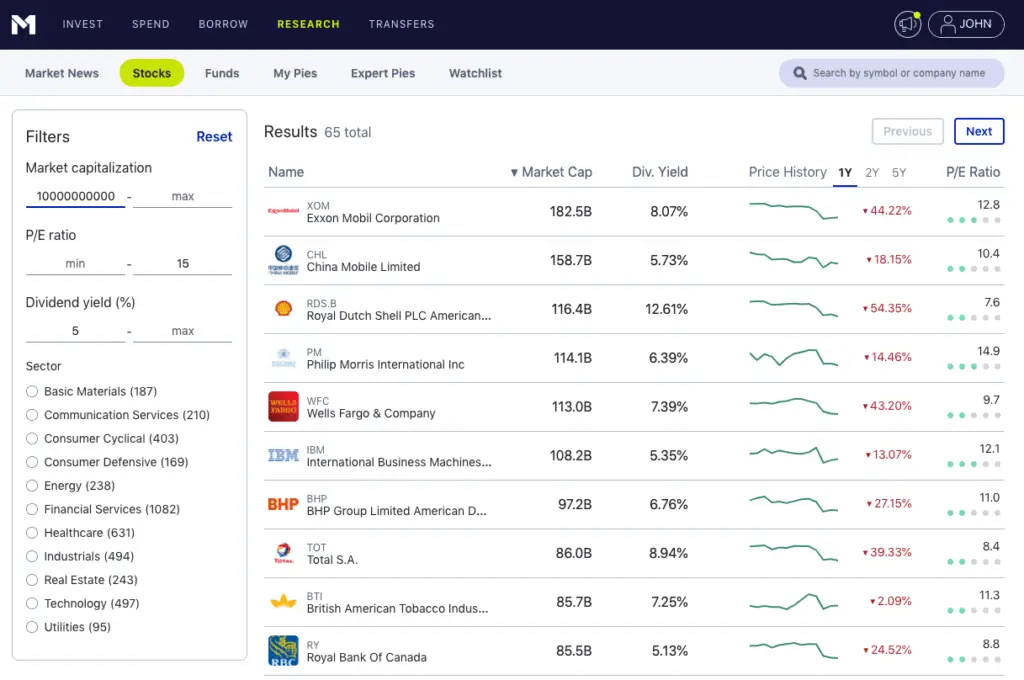Switch to the Stocks tab

pyautogui.click(x=152, y=73)
